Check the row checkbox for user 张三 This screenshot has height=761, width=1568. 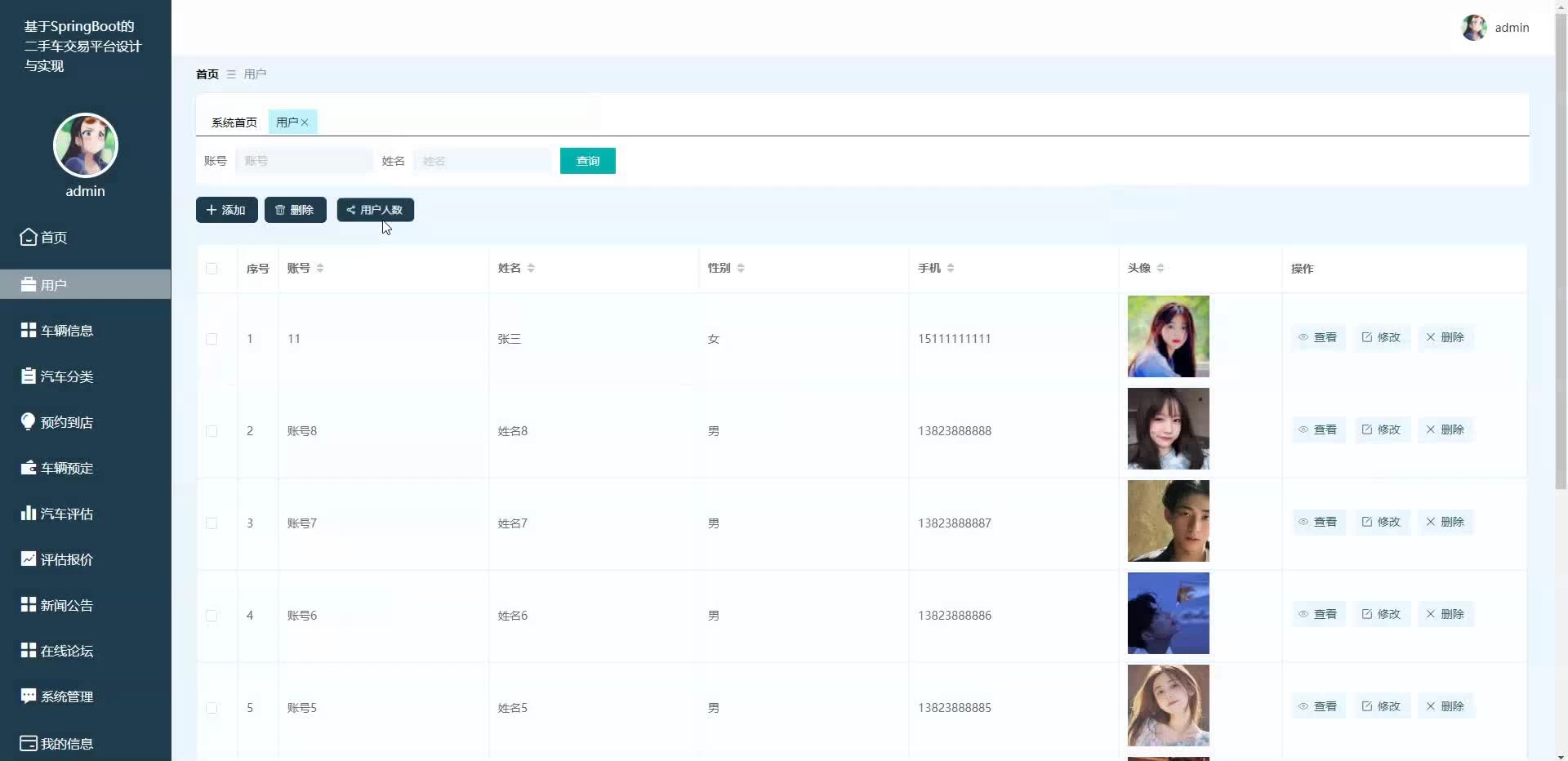point(212,339)
